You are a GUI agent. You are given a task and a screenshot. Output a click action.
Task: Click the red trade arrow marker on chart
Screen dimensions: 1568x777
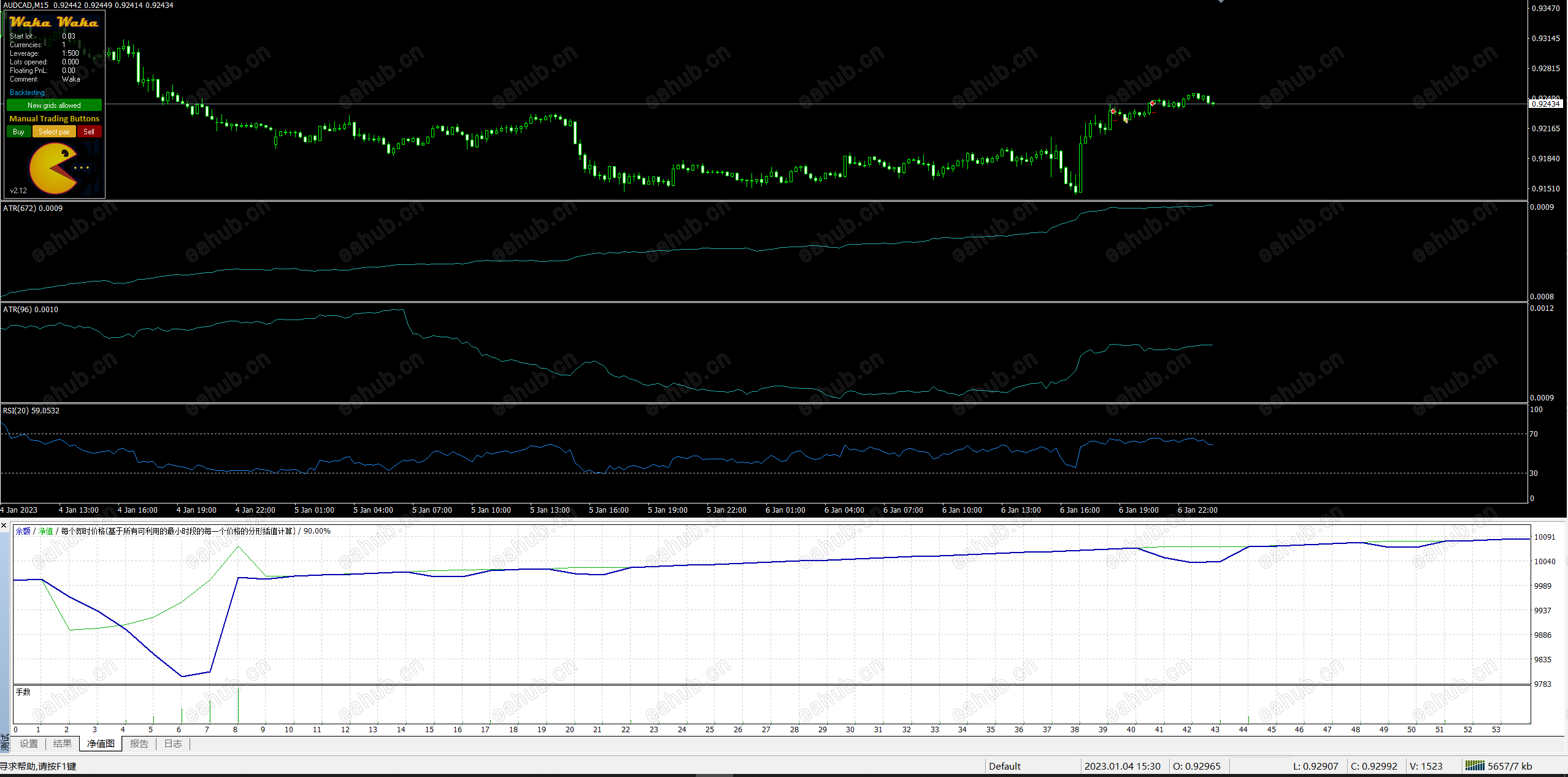click(1113, 111)
